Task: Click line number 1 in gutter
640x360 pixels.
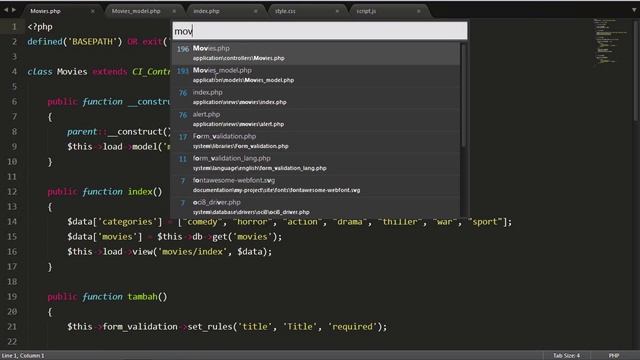Action: (x=14, y=27)
